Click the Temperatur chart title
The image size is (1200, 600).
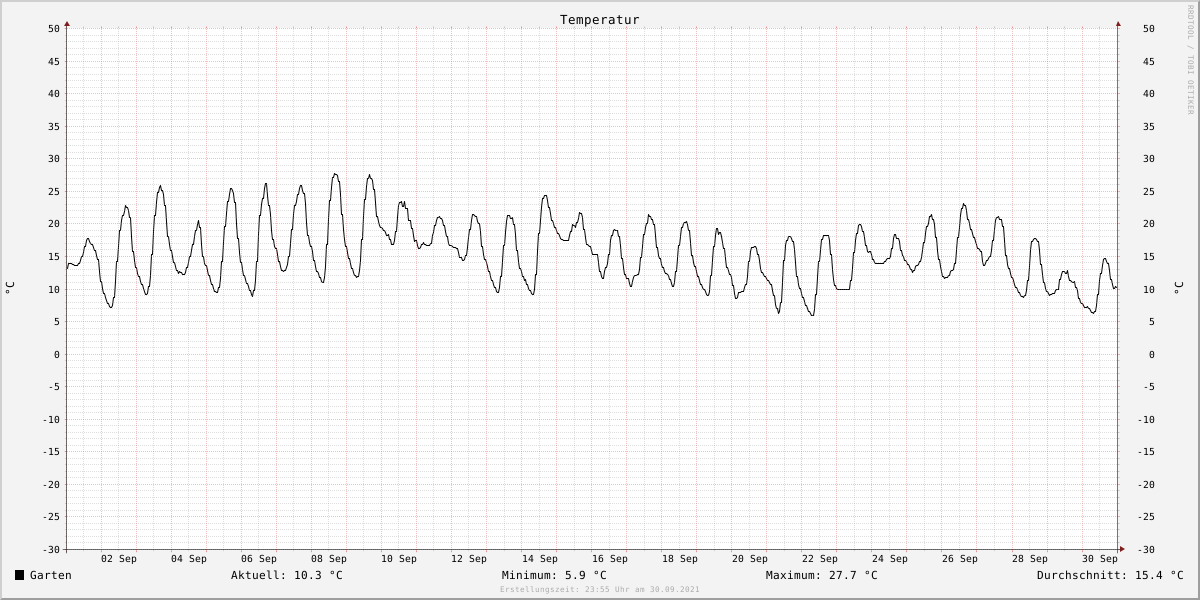(600, 20)
